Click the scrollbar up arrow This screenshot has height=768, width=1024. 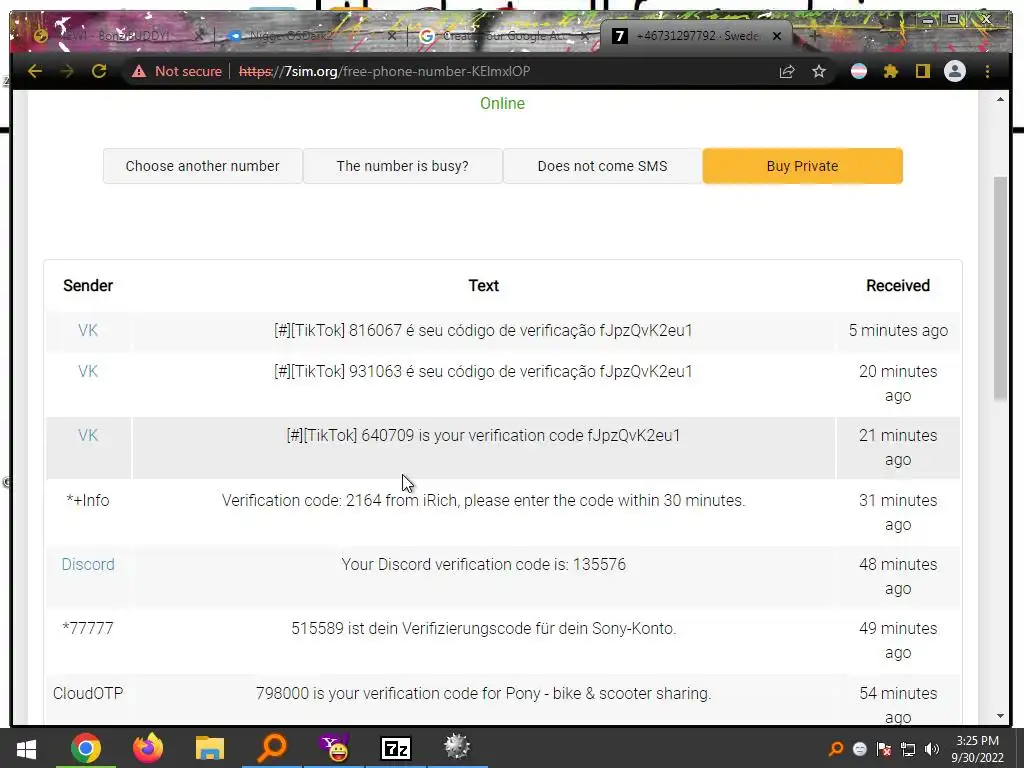pos(1000,99)
